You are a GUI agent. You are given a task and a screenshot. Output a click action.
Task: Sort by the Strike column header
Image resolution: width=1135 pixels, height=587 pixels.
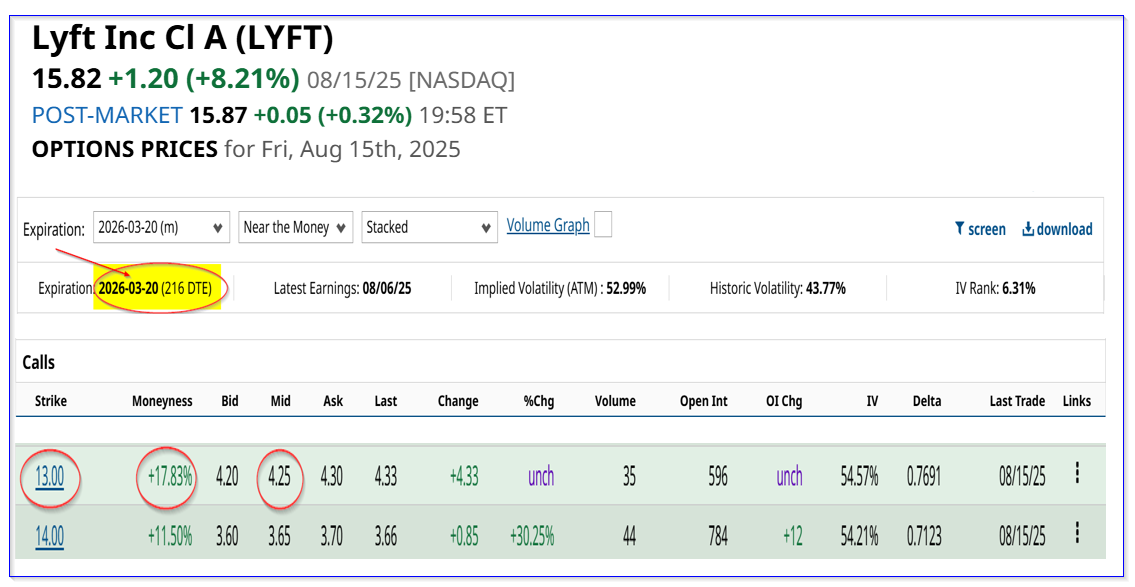(51, 401)
